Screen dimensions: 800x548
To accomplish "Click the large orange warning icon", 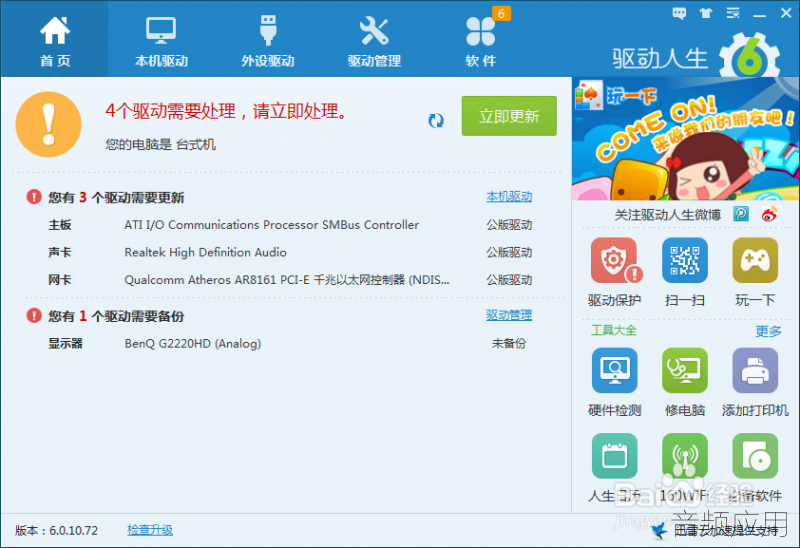I will pyautogui.click(x=48, y=124).
